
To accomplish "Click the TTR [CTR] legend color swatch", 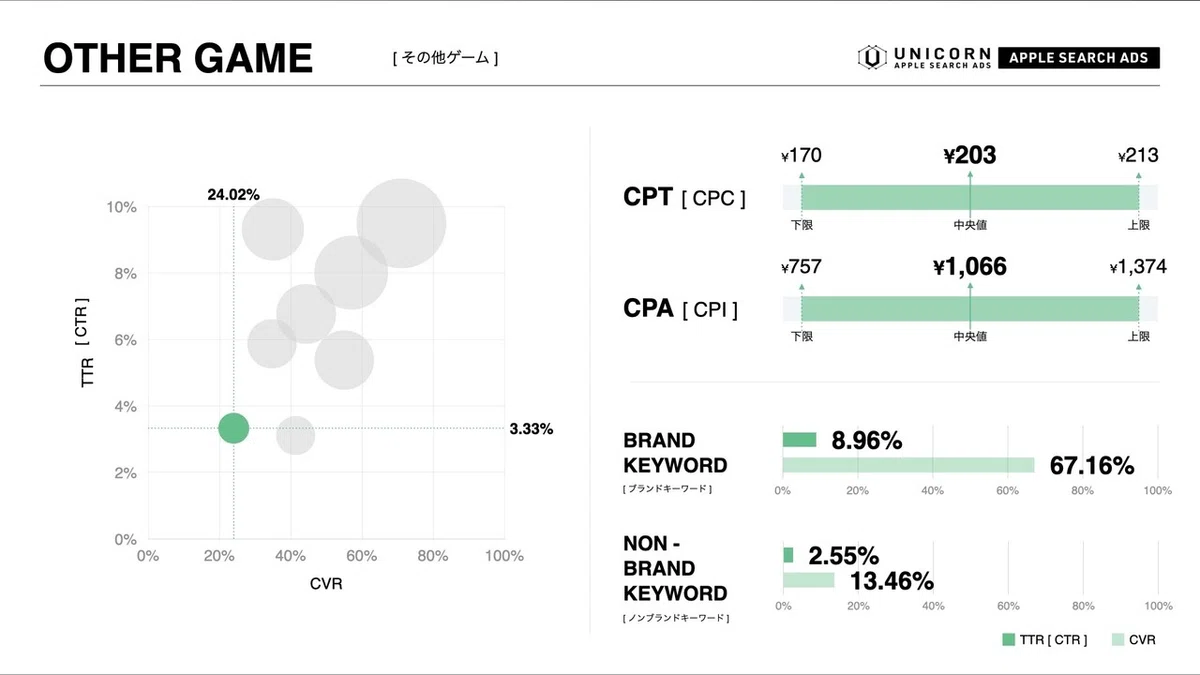I will click(1010, 639).
